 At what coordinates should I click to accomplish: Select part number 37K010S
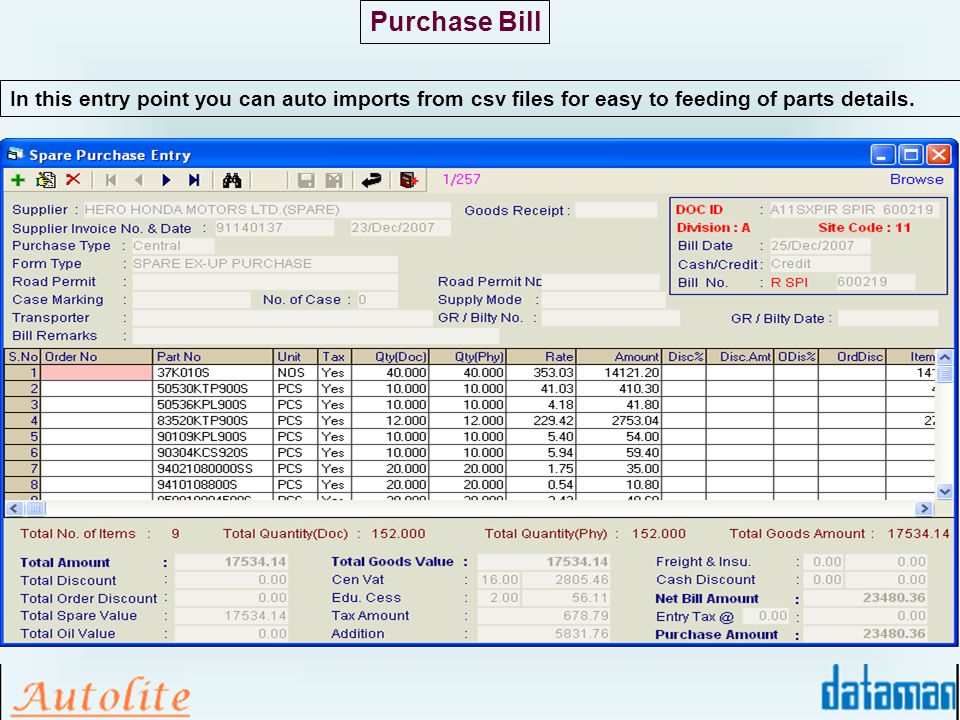coord(212,373)
